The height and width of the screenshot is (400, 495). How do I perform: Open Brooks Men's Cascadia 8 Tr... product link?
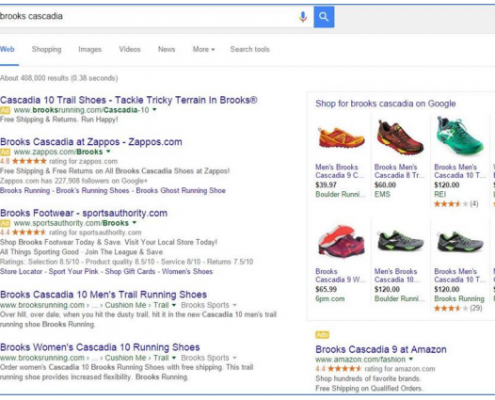pyautogui.click(x=399, y=171)
